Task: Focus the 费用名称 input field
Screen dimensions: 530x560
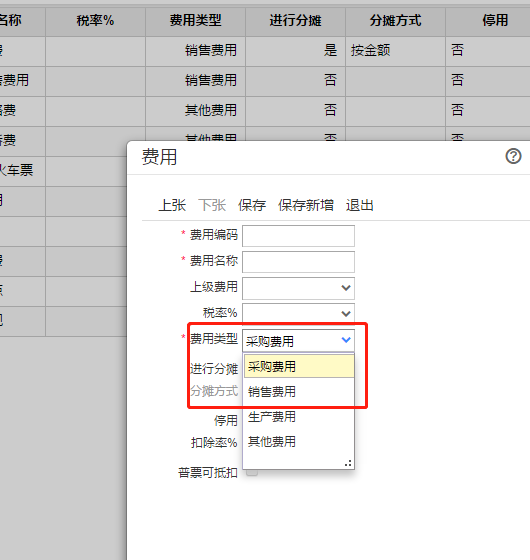Action: 299,262
